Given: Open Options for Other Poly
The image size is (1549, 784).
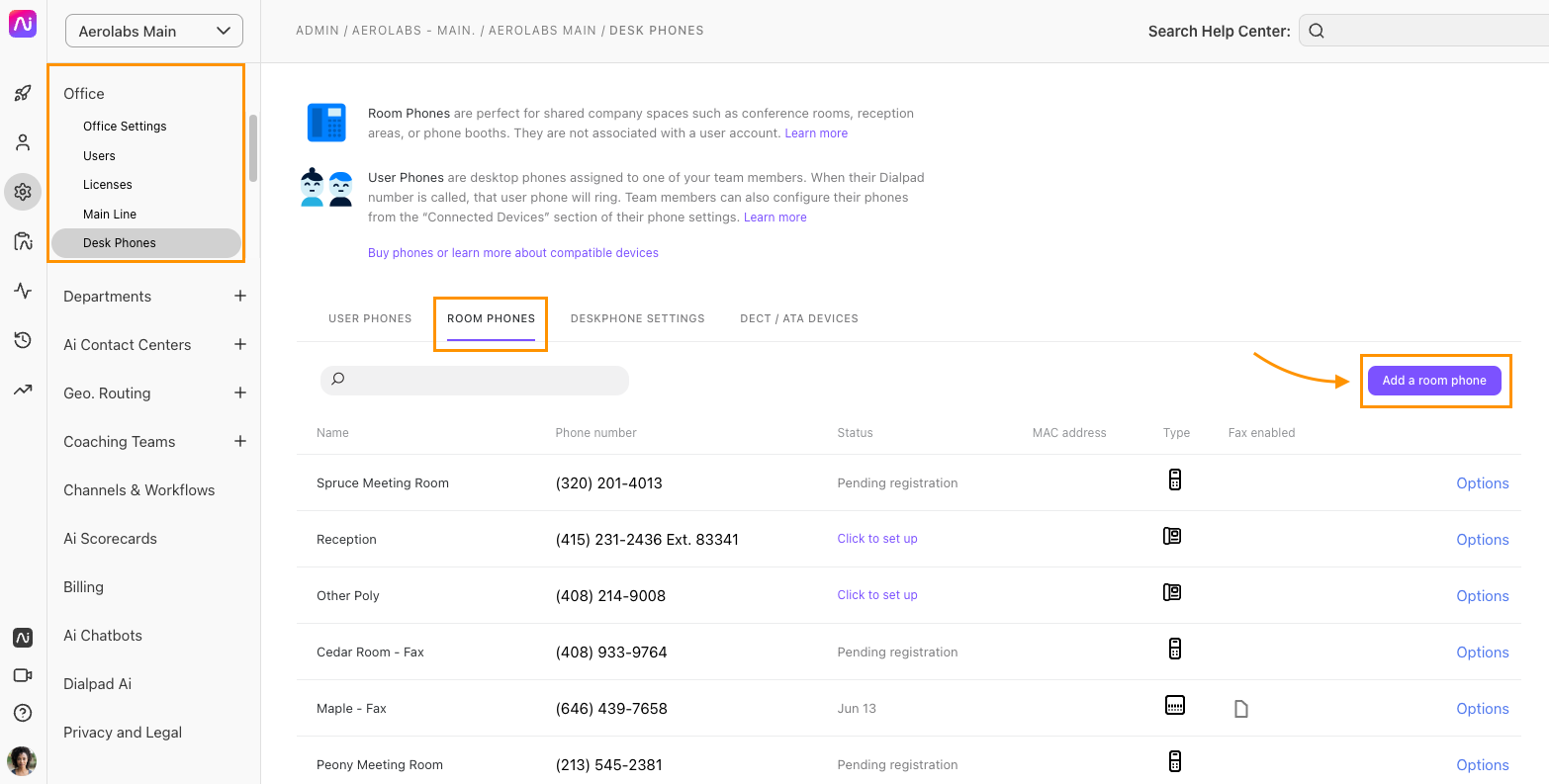Looking at the screenshot, I should click(x=1482, y=596).
